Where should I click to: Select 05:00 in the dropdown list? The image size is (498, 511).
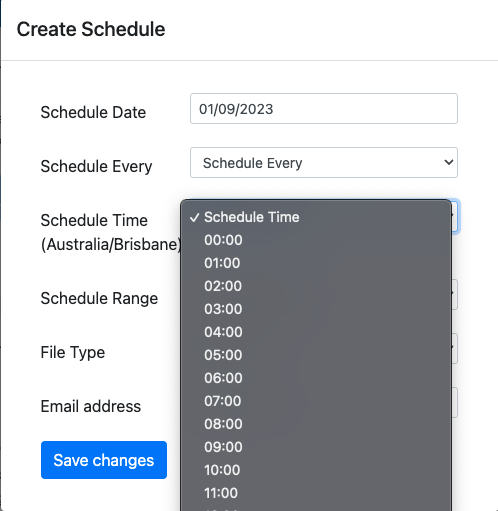316,355
